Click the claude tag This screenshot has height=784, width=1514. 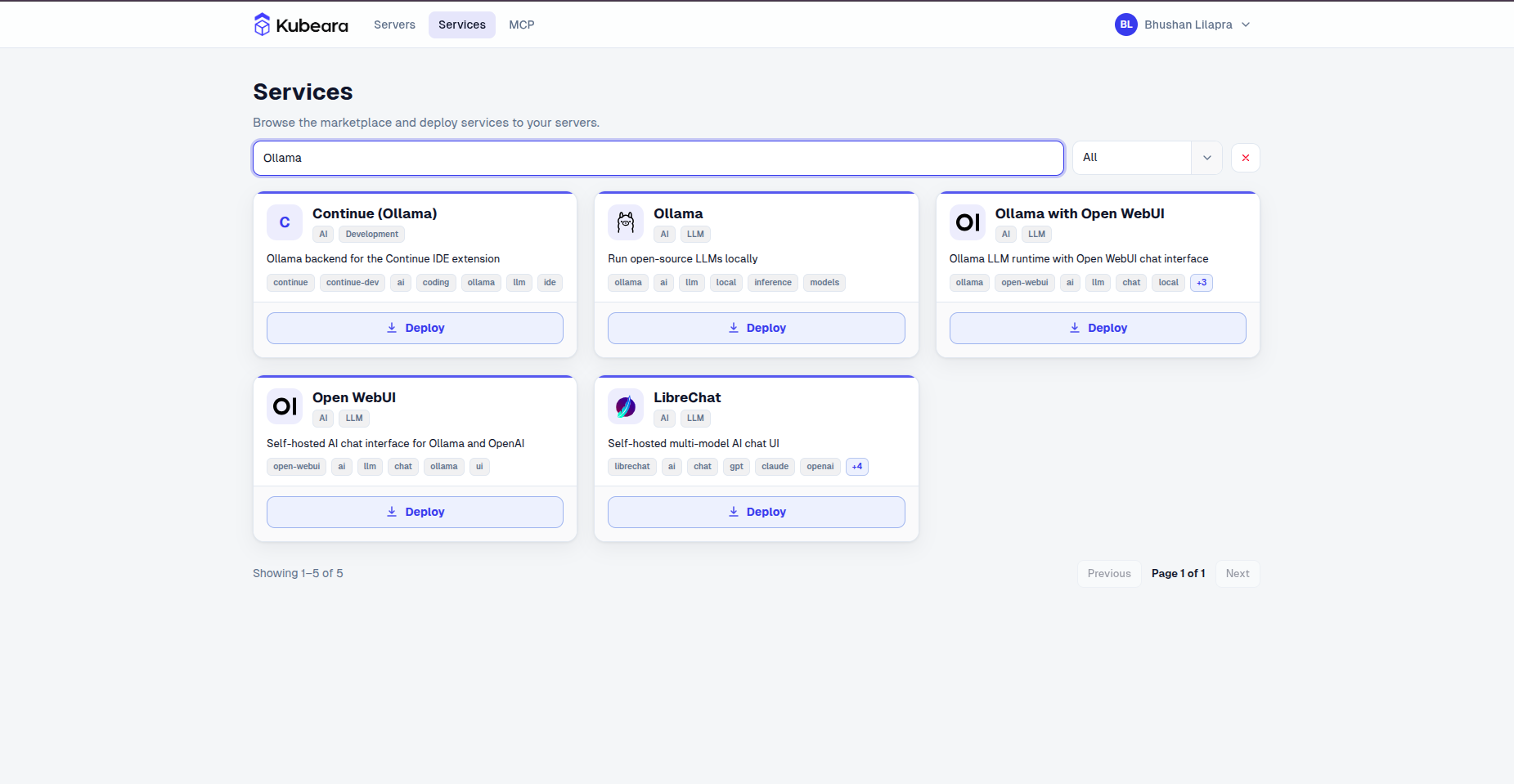point(775,467)
